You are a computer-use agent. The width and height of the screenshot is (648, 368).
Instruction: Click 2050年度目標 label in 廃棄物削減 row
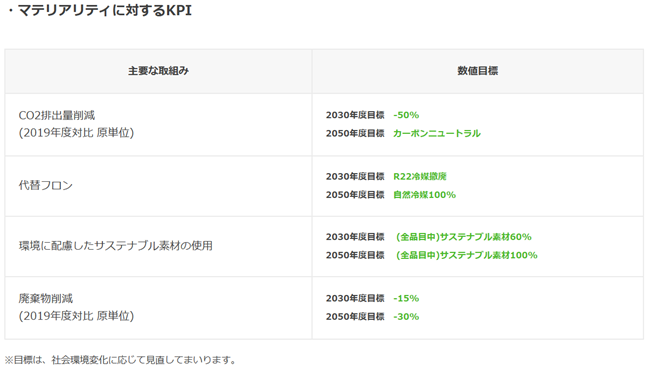click(x=355, y=316)
